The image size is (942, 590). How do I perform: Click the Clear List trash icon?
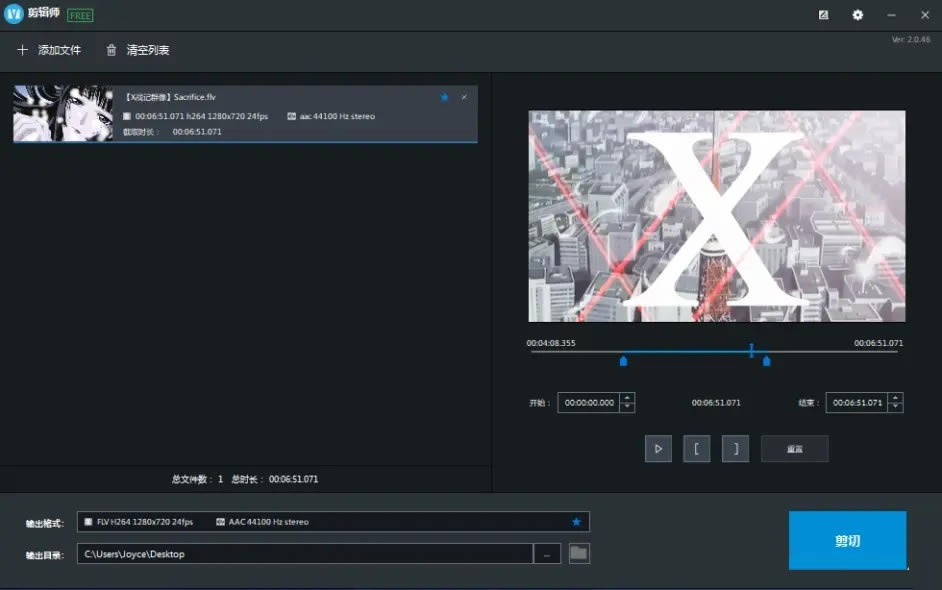(x=110, y=49)
